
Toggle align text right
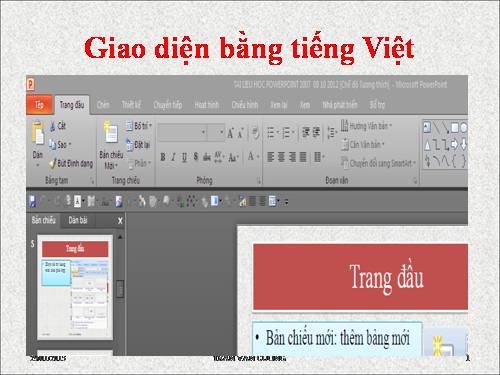pyautogui.click(x=292, y=157)
